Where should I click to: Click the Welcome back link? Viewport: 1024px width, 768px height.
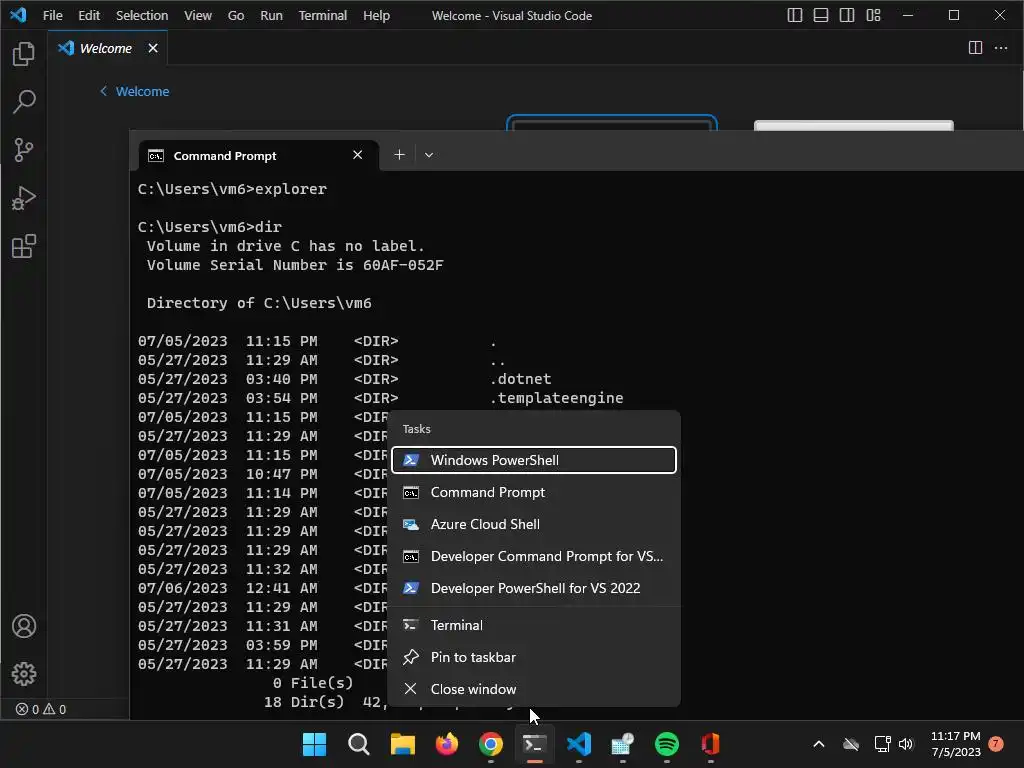pyautogui.click(x=135, y=91)
